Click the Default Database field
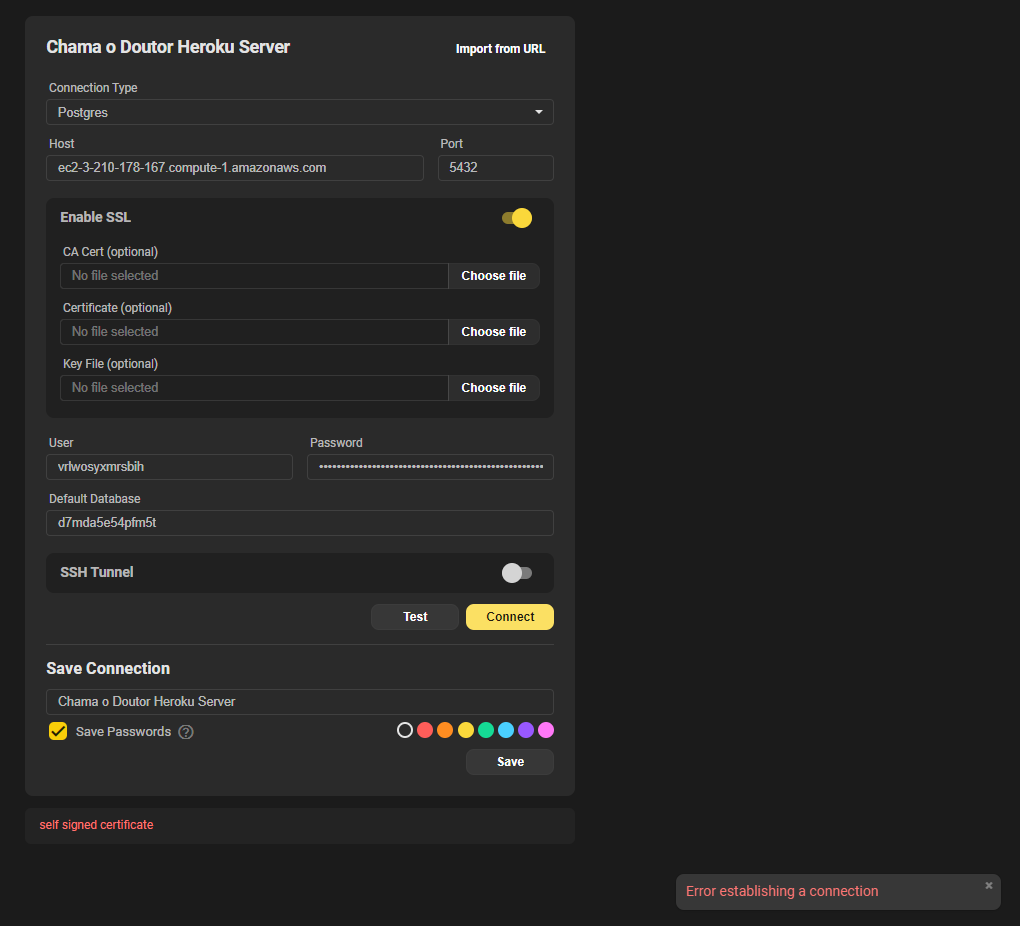The width and height of the screenshot is (1020, 926). (x=299, y=522)
